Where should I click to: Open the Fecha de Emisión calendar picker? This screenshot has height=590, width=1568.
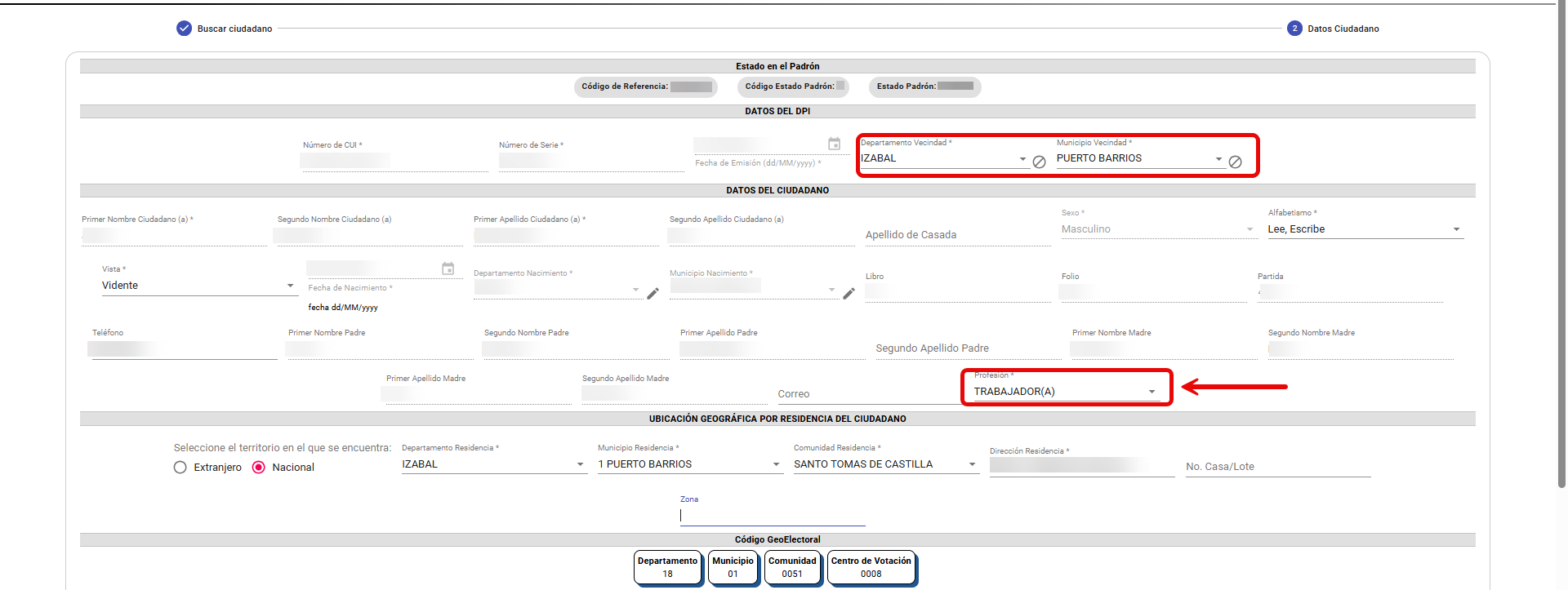[x=834, y=144]
